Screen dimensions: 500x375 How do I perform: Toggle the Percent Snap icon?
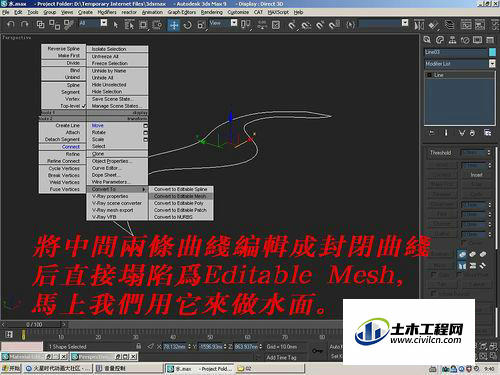point(320,25)
